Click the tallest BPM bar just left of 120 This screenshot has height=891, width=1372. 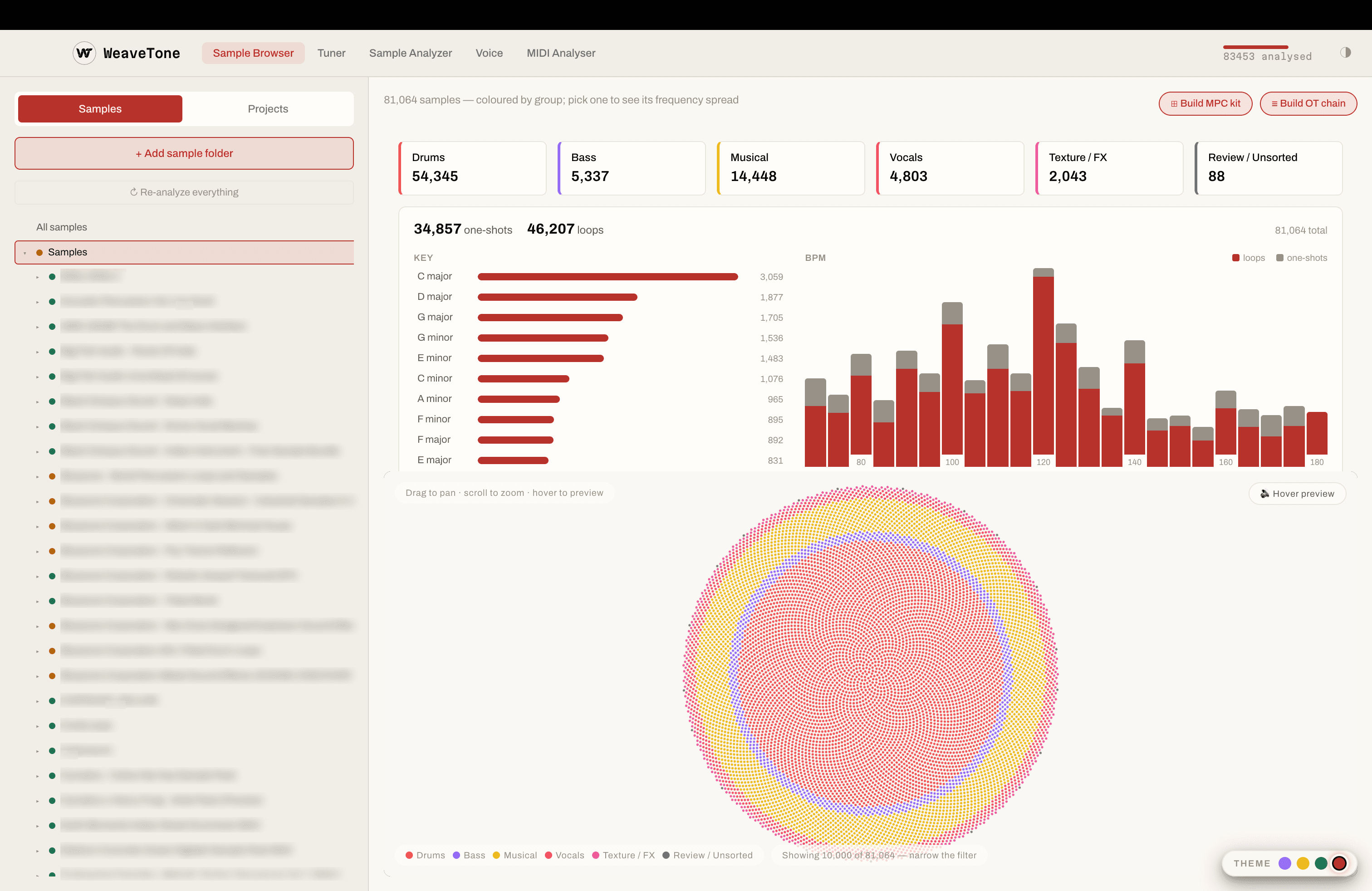pyautogui.click(x=1043, y=362)
